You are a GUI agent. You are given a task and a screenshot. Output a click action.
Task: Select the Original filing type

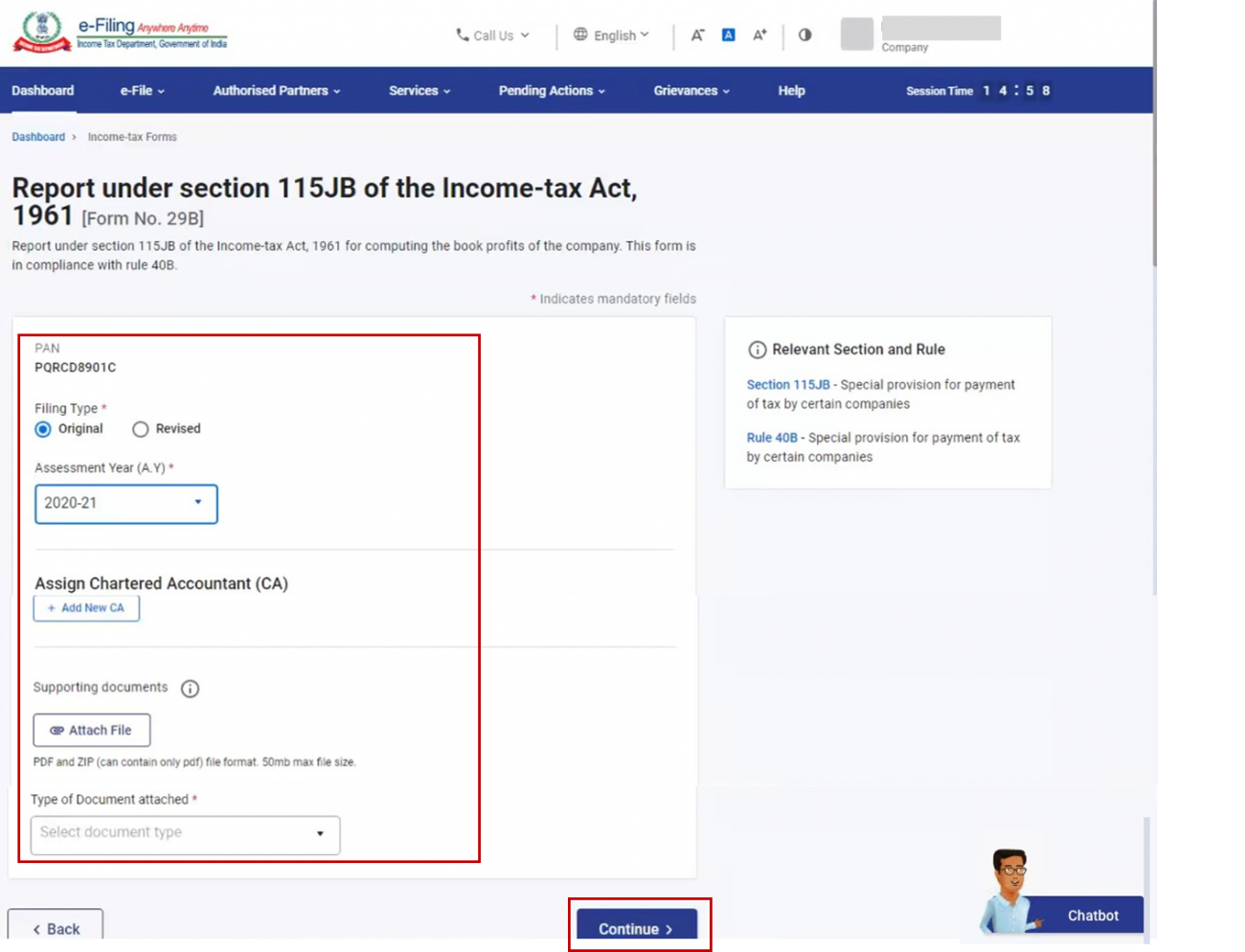click(x=41, y=429)
